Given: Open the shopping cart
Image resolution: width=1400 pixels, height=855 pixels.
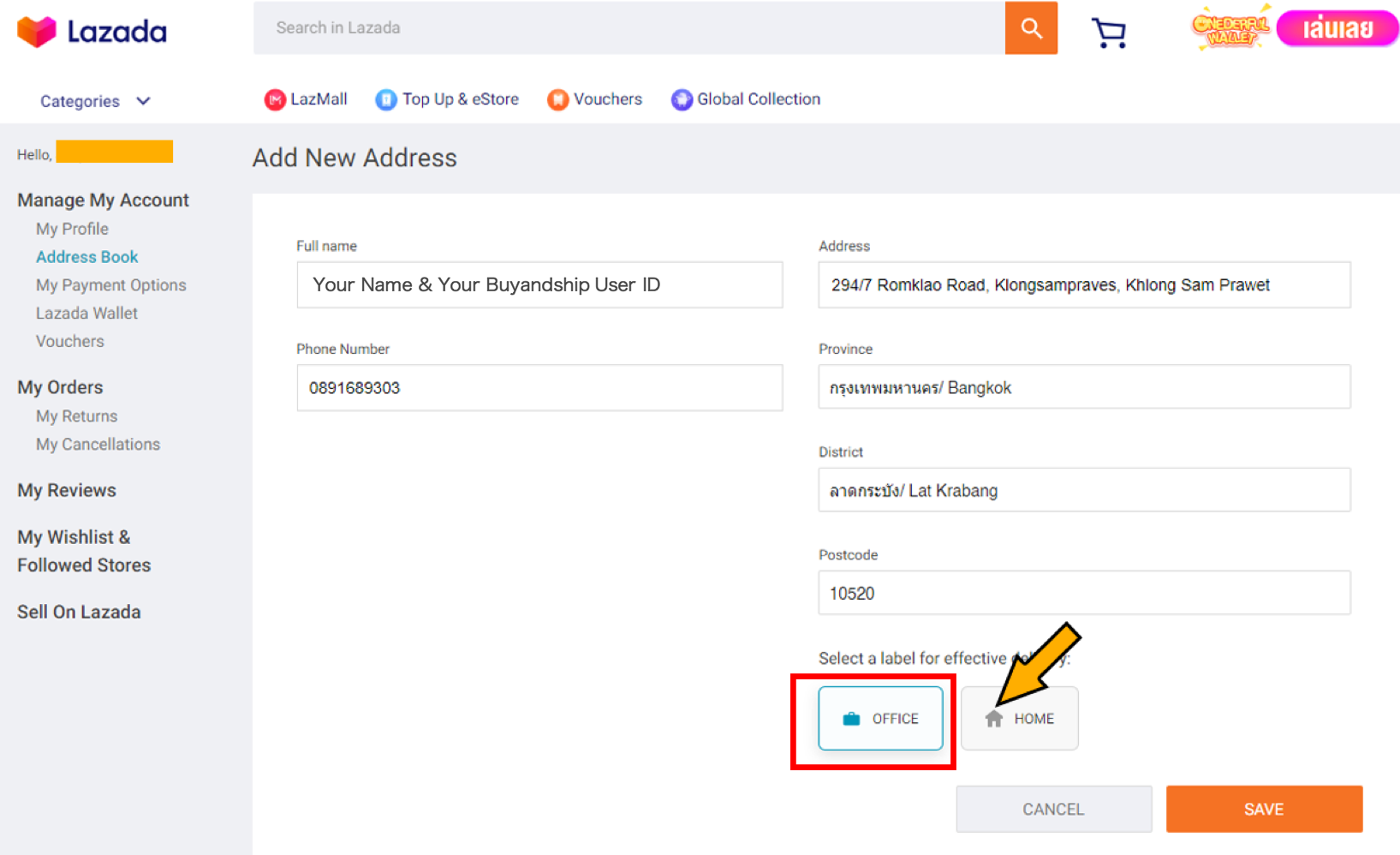Looking at the screenshot, I should 1109,32.
